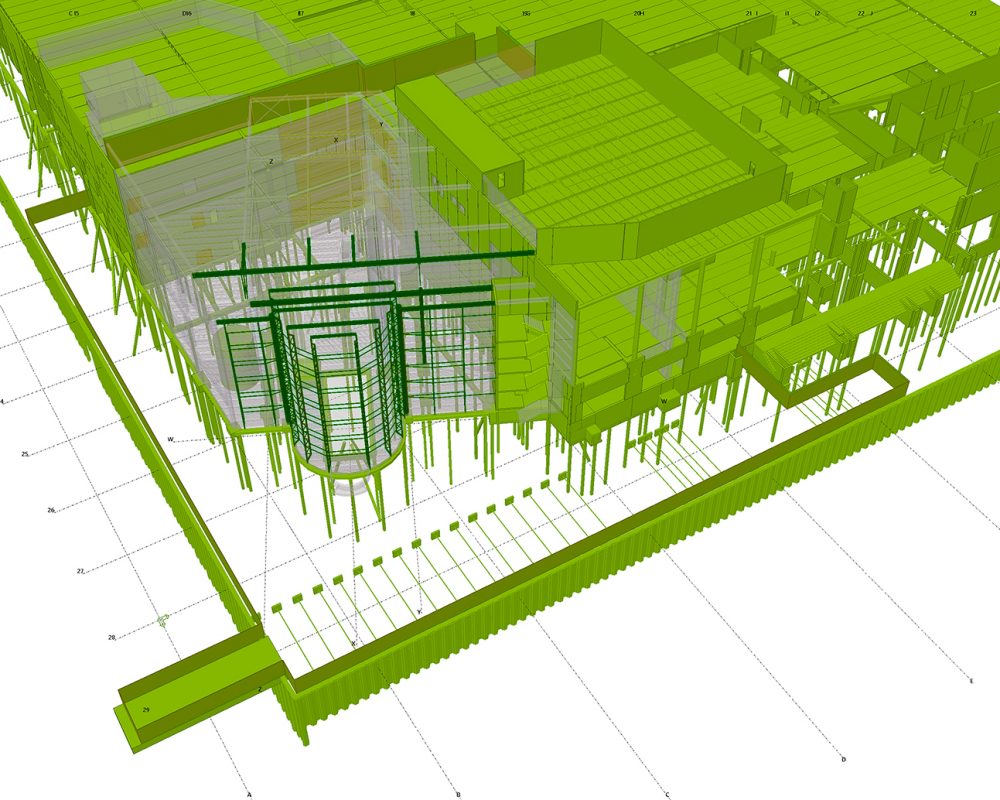Select grid label 27 on left
Screen dimensions: 1000x800
[x=80, y=571]
